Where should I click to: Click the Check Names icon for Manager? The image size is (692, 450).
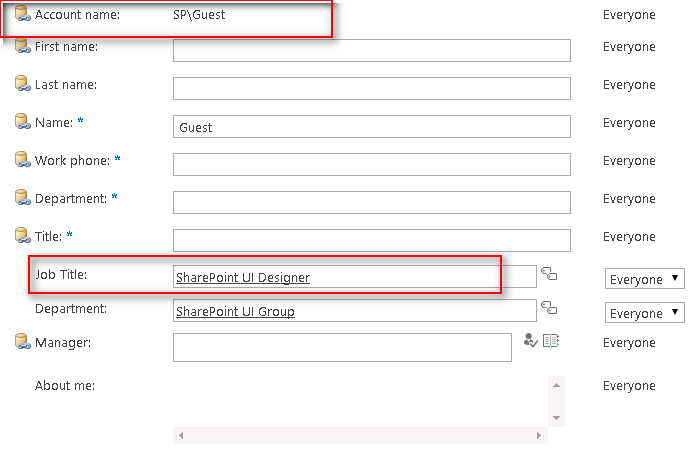coord(531,341)
